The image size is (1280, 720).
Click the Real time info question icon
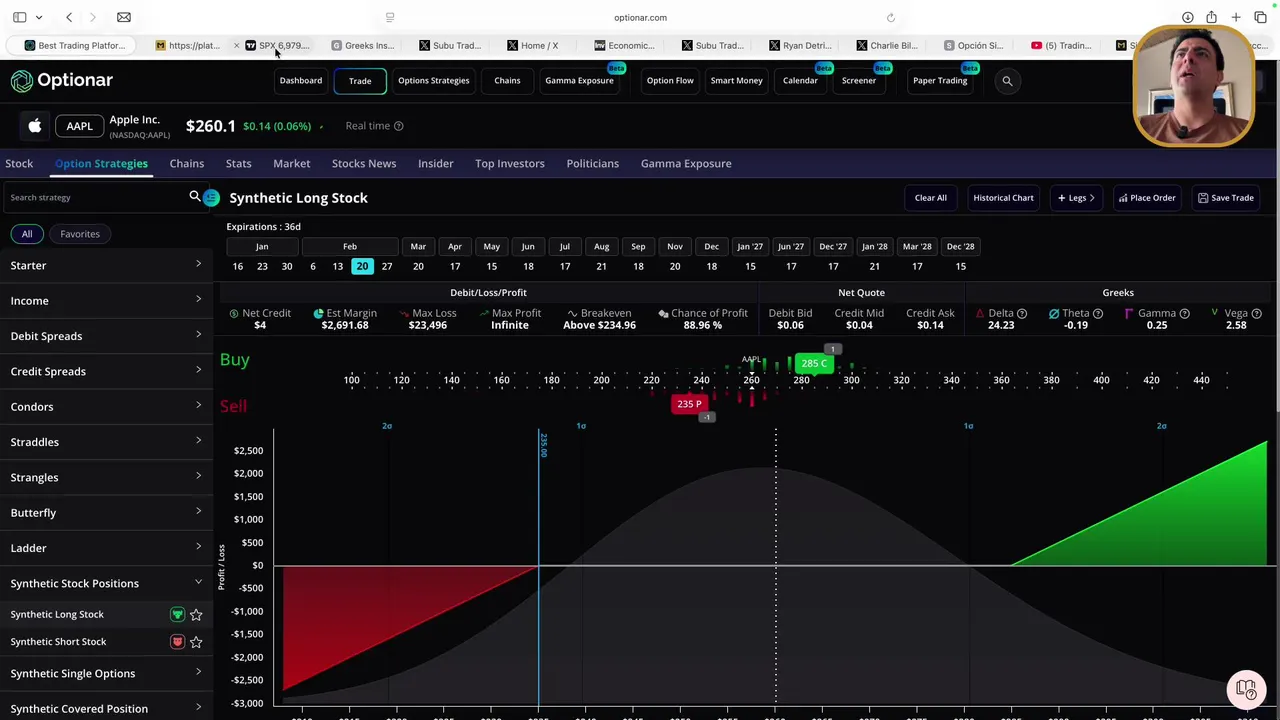pyautogui.click(x=398, y=126)
